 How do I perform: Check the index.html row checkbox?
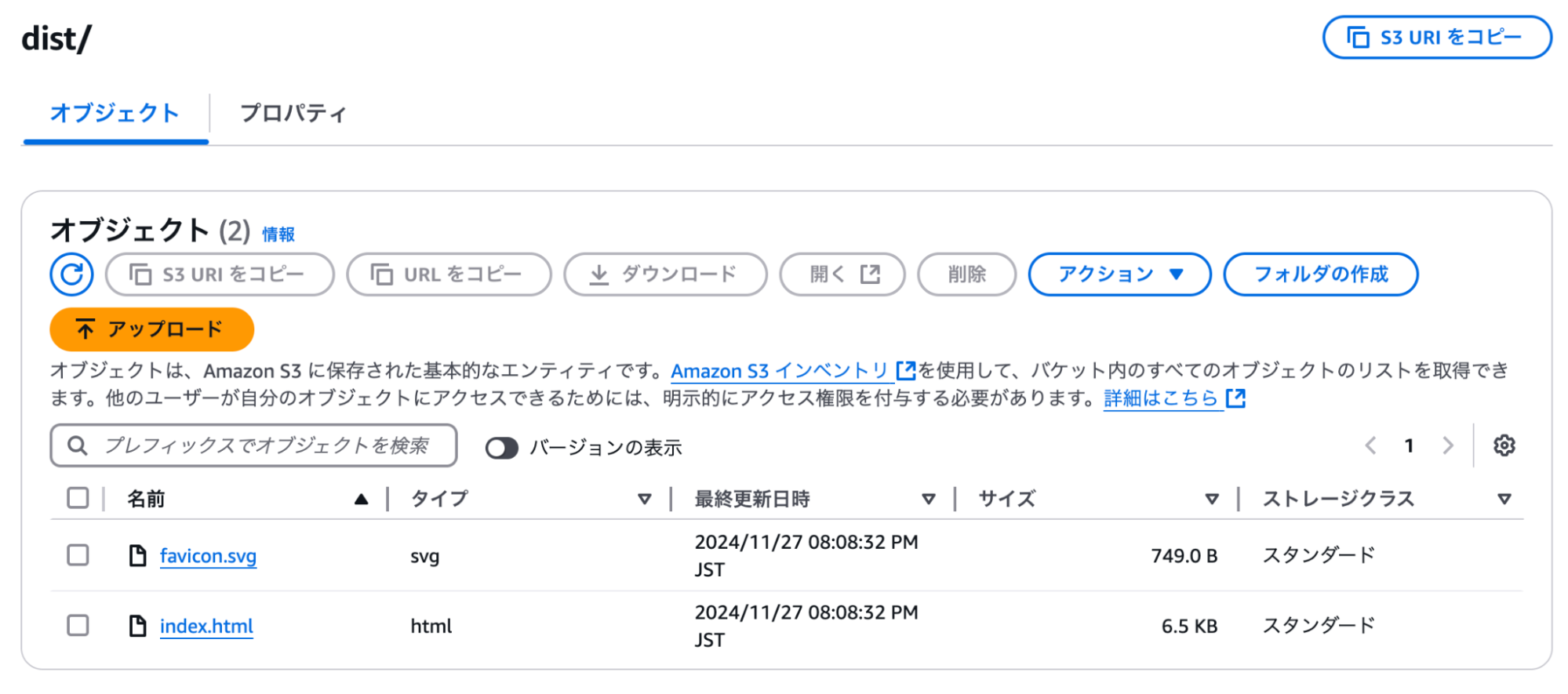[x=78, y=626]
